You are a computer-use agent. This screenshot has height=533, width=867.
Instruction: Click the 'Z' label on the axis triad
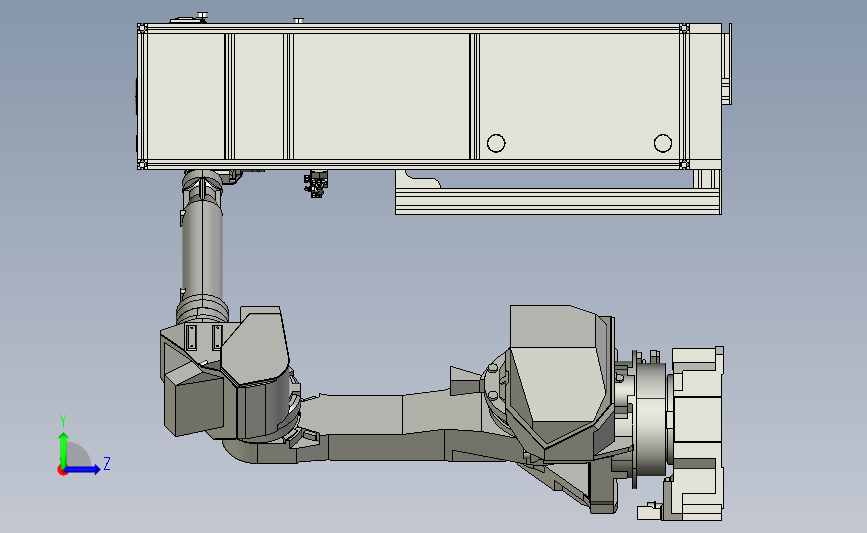107,463
